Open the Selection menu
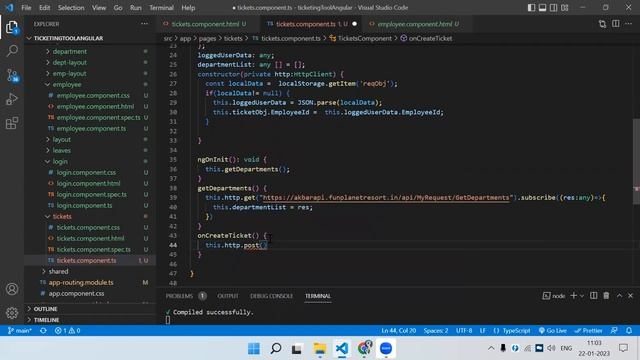This screenshot has height=360, width=640. (x=71, y=8)
